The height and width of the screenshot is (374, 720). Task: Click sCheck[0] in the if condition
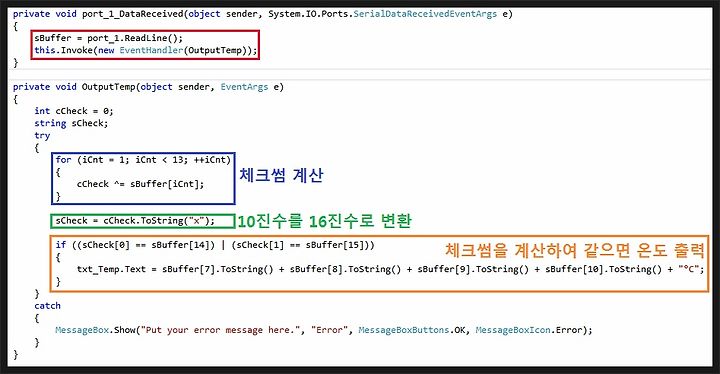tap(106, 245)
